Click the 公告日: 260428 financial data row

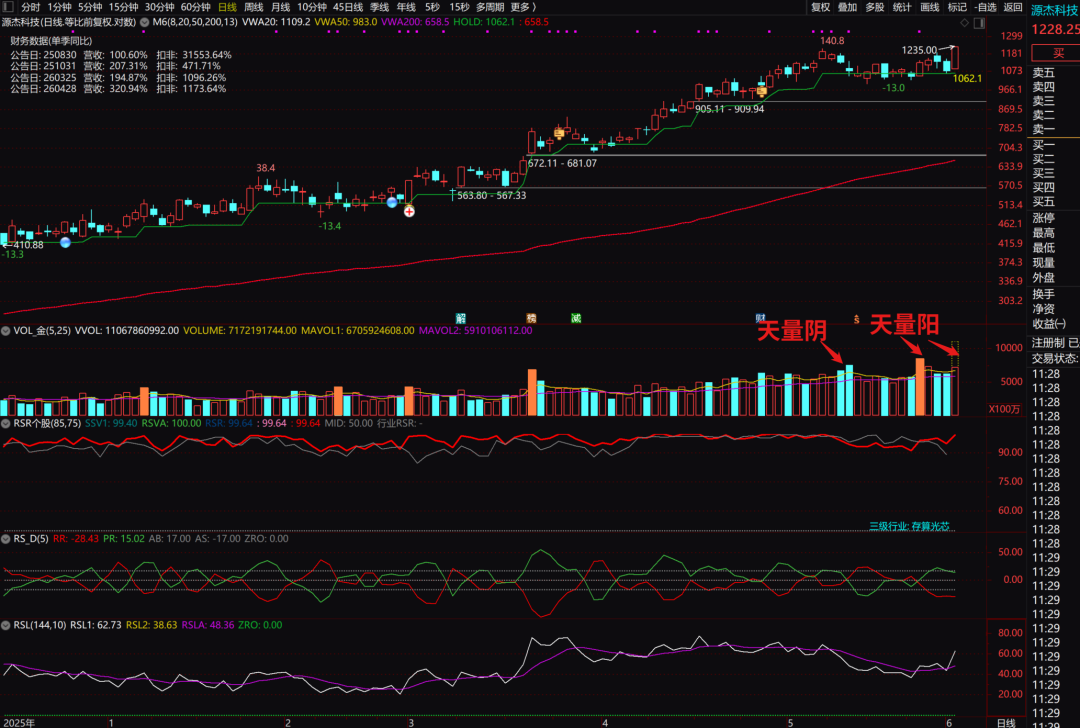pyautogui.click(x=118, y=89)
